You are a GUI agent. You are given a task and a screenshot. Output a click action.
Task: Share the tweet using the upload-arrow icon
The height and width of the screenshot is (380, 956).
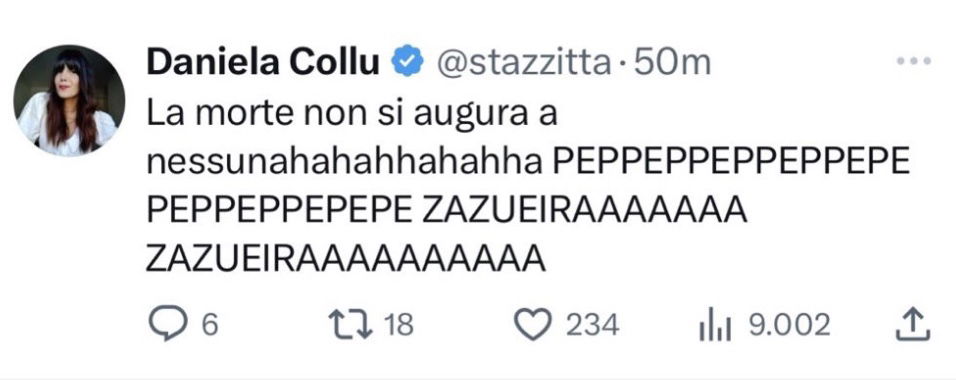coord(913,324)
